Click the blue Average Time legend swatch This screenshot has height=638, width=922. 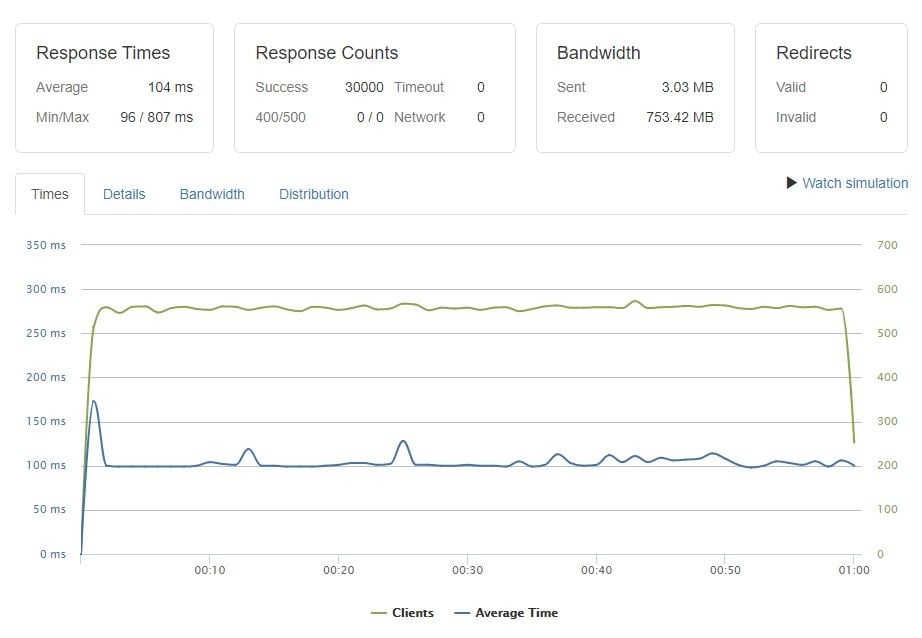point(461,613)
